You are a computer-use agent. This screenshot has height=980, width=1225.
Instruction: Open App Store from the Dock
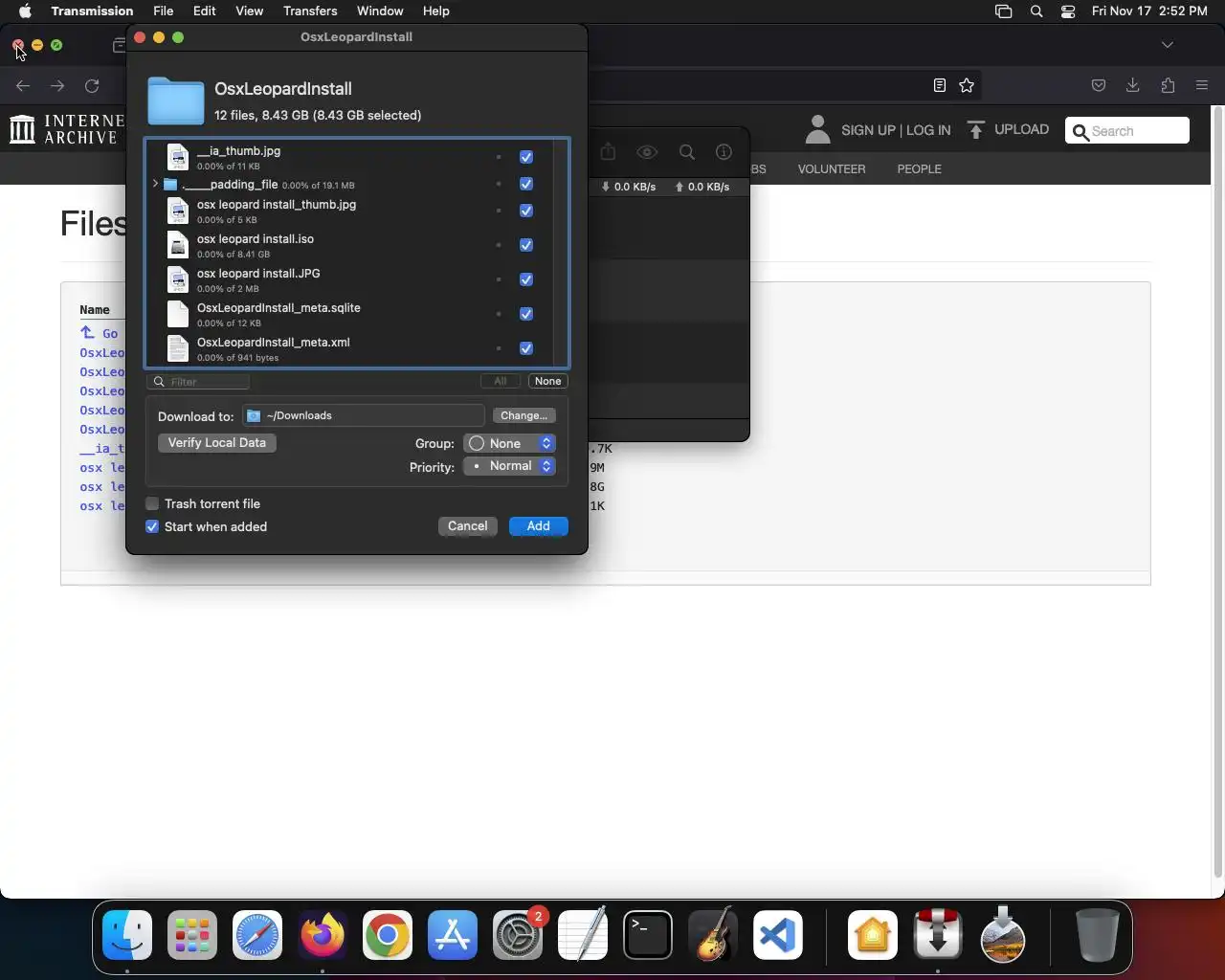click(x=453, y=935)
